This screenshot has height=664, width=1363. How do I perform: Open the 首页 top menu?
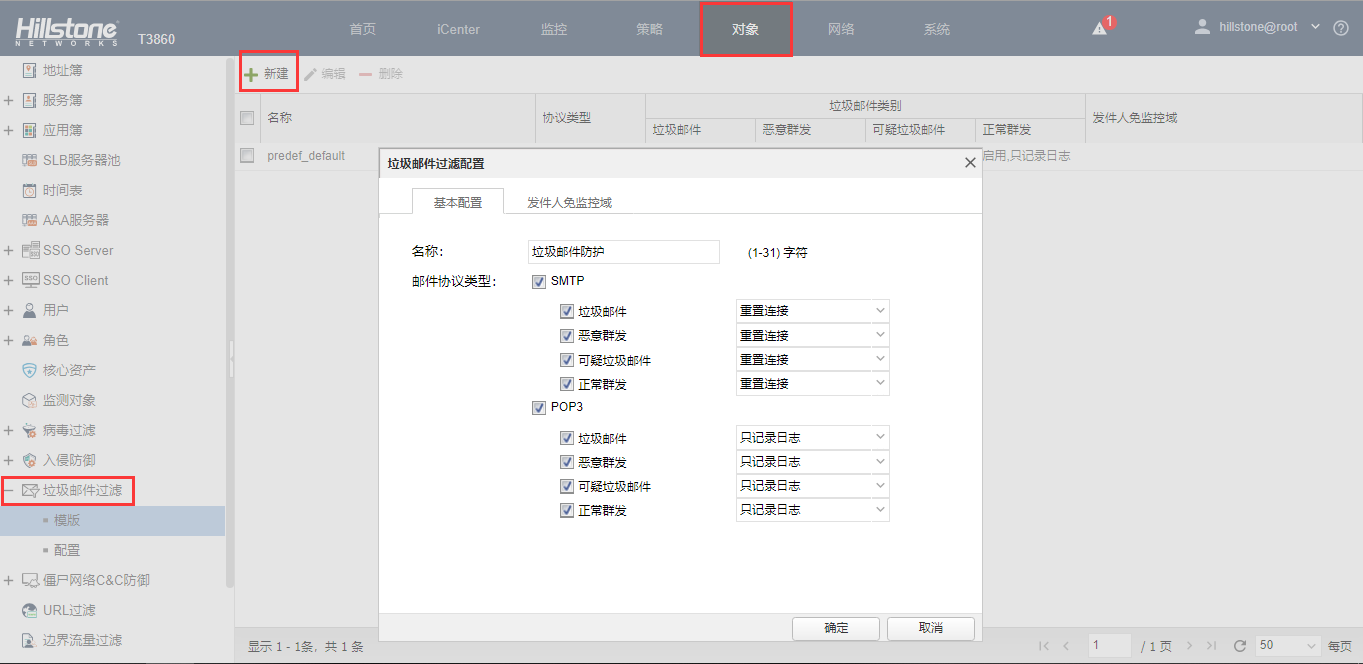[363, 29]
